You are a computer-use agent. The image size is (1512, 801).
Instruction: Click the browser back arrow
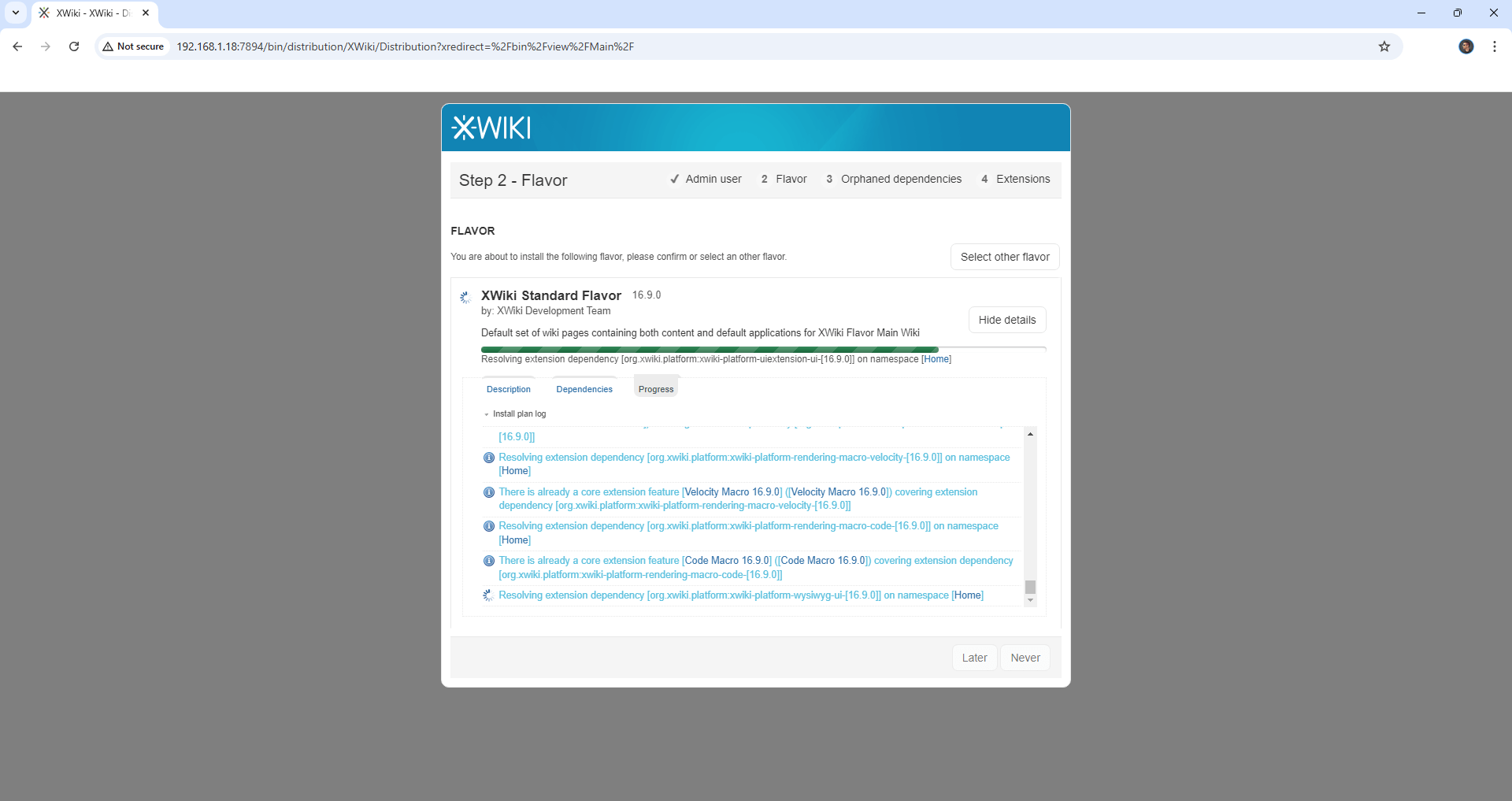coord(17,46)
